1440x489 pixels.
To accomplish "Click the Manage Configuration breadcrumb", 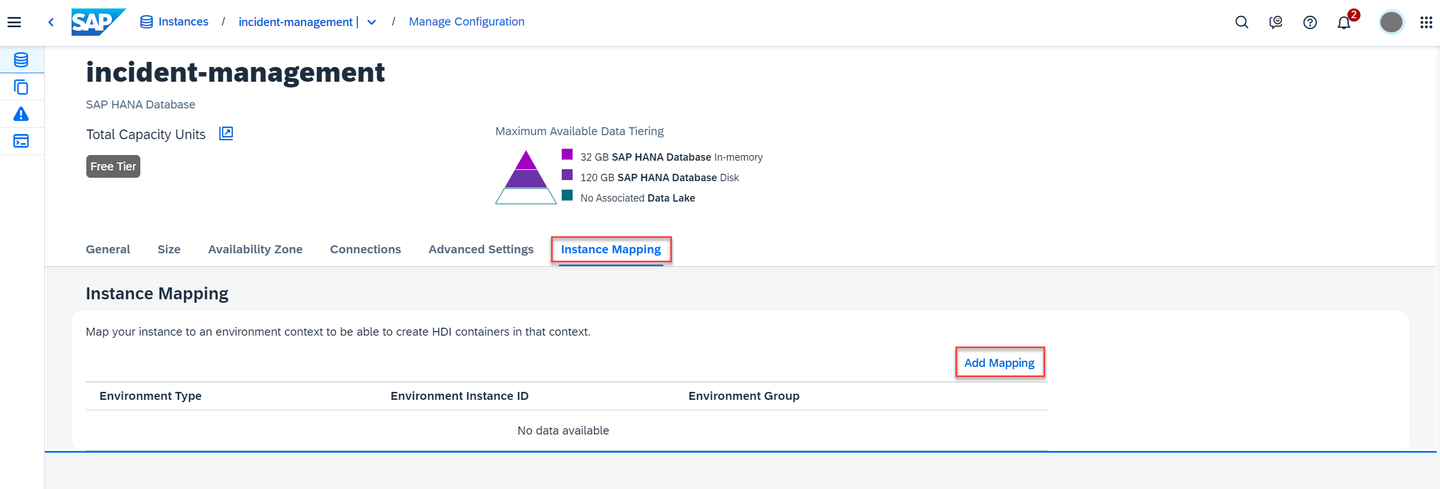I will tap(467, 21).
